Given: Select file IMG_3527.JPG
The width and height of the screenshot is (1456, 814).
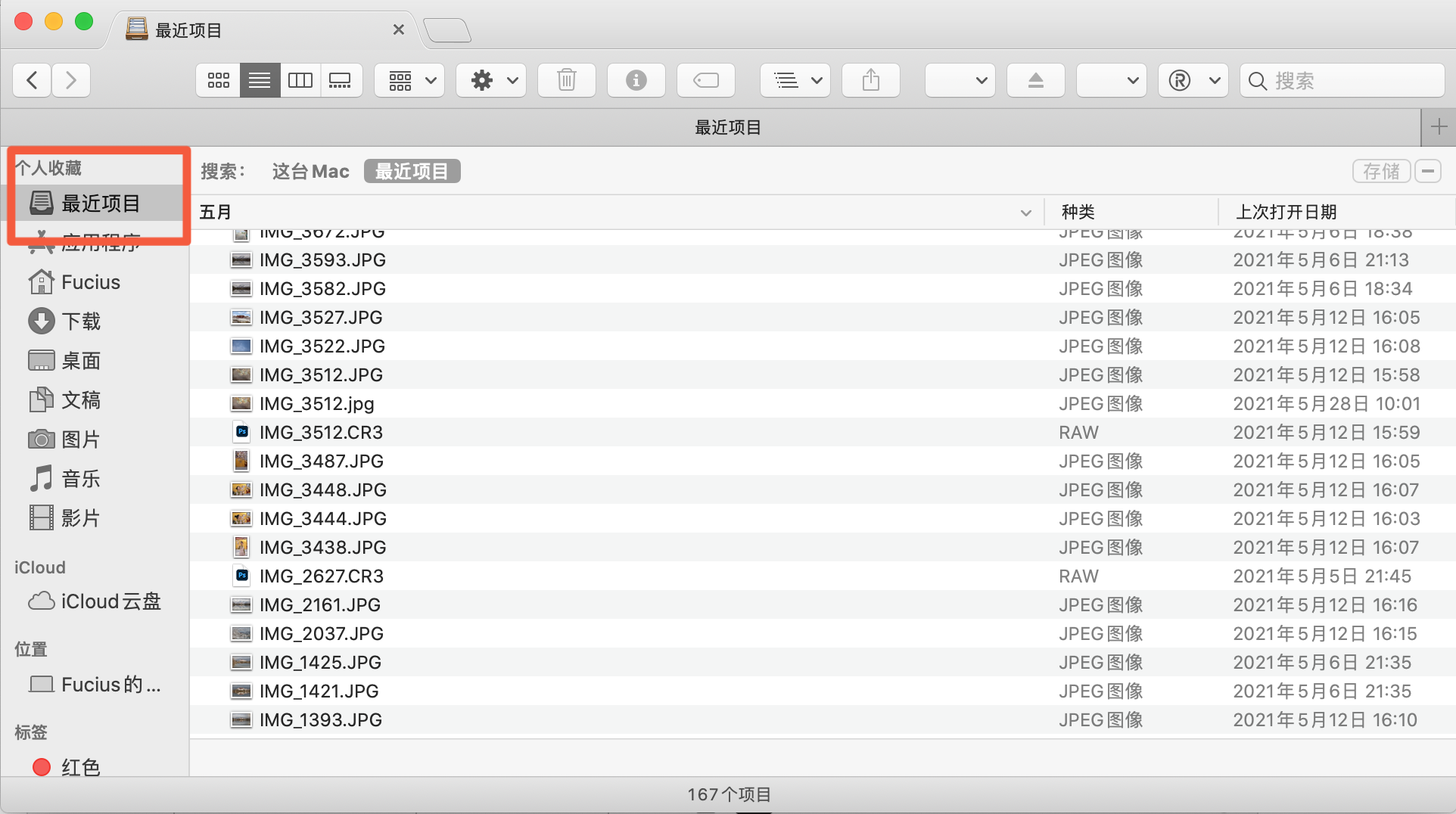Looking at the screenshot, I should [x=823, y=318].
